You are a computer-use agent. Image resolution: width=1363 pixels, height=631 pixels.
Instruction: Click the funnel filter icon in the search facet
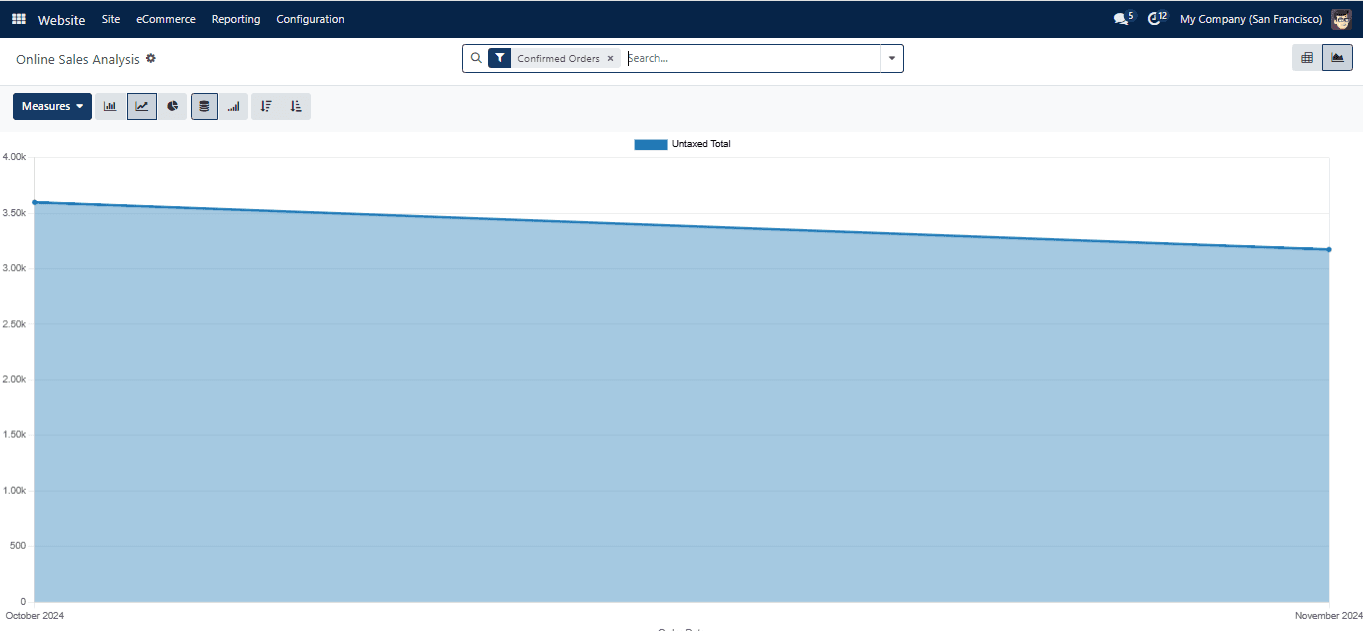tap(500, 58)
